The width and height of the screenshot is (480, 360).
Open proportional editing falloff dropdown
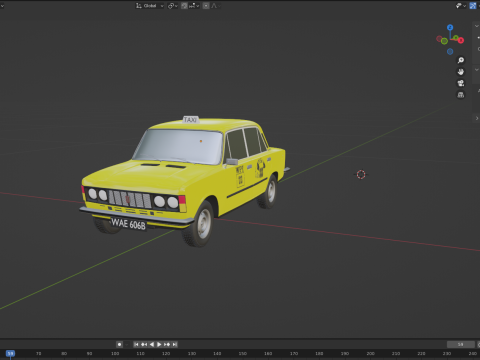[215, 6]
